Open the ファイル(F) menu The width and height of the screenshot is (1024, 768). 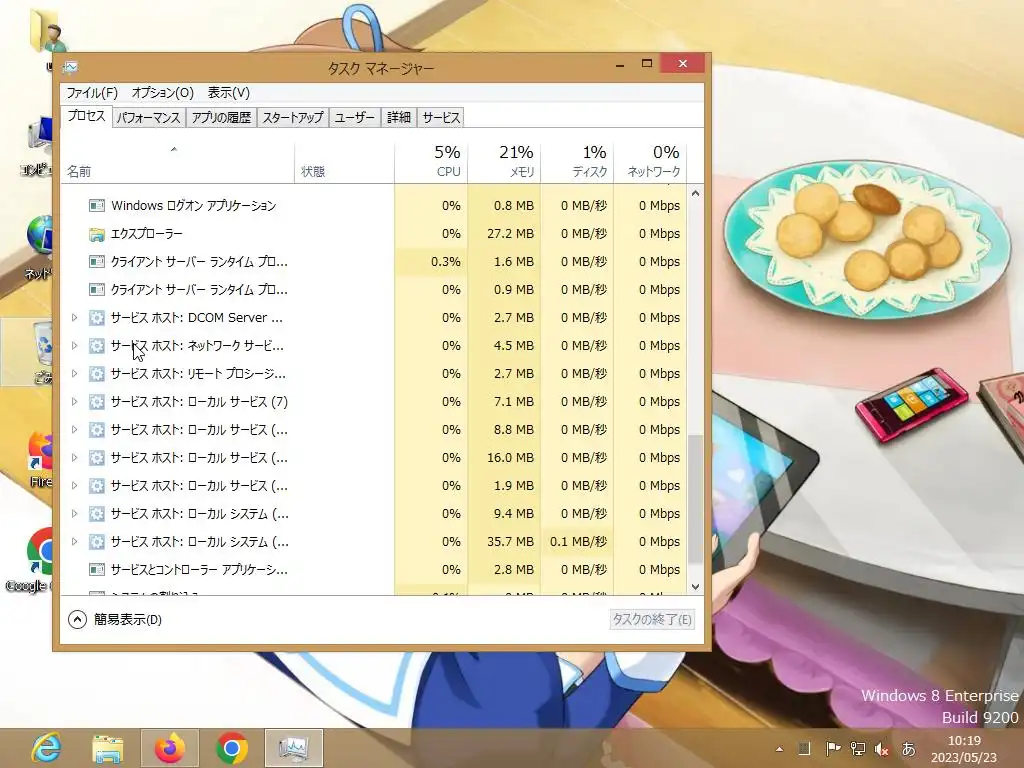point(92,93)
